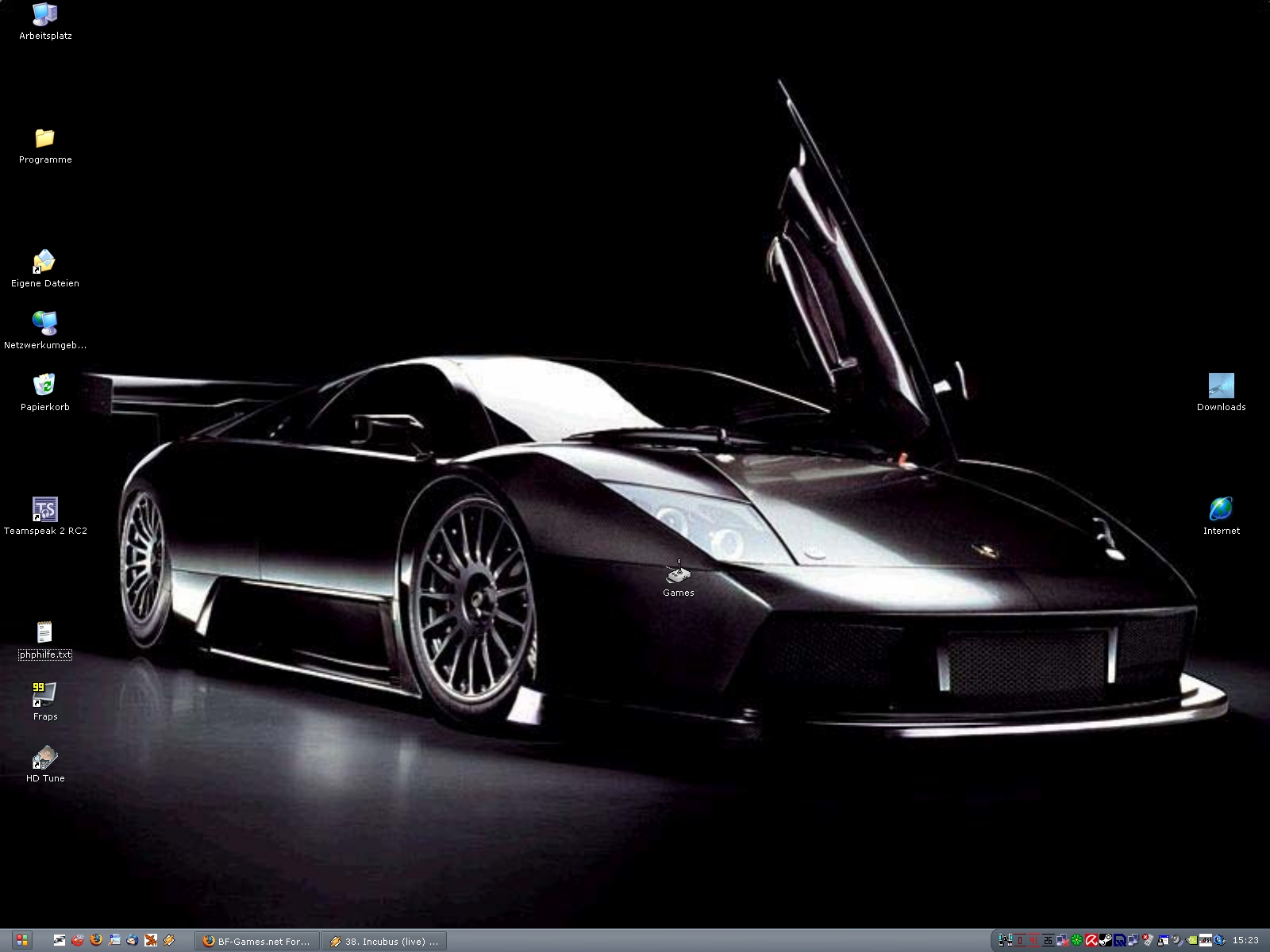The width and height of the screenshot is (1270, 952).
Task: Switch to the BF-Games.net Forum taskbar window
Action: point(257,941)
